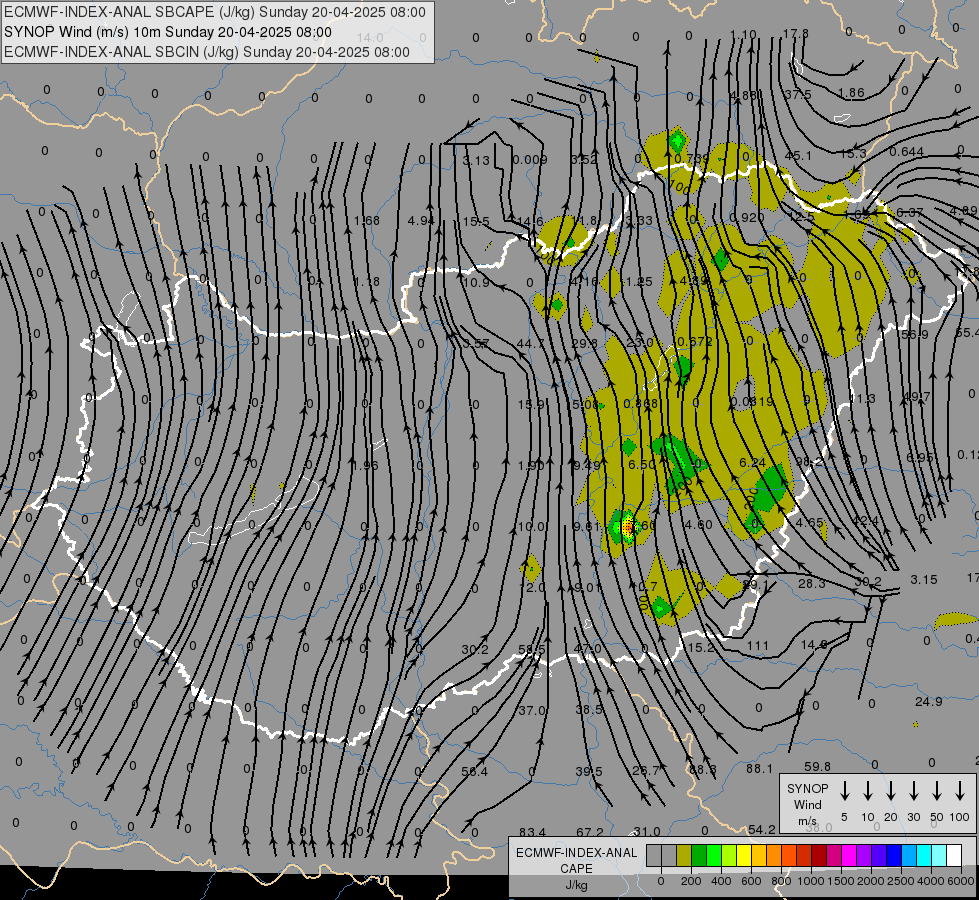Click the '6000' scale label

click(961, 881)
